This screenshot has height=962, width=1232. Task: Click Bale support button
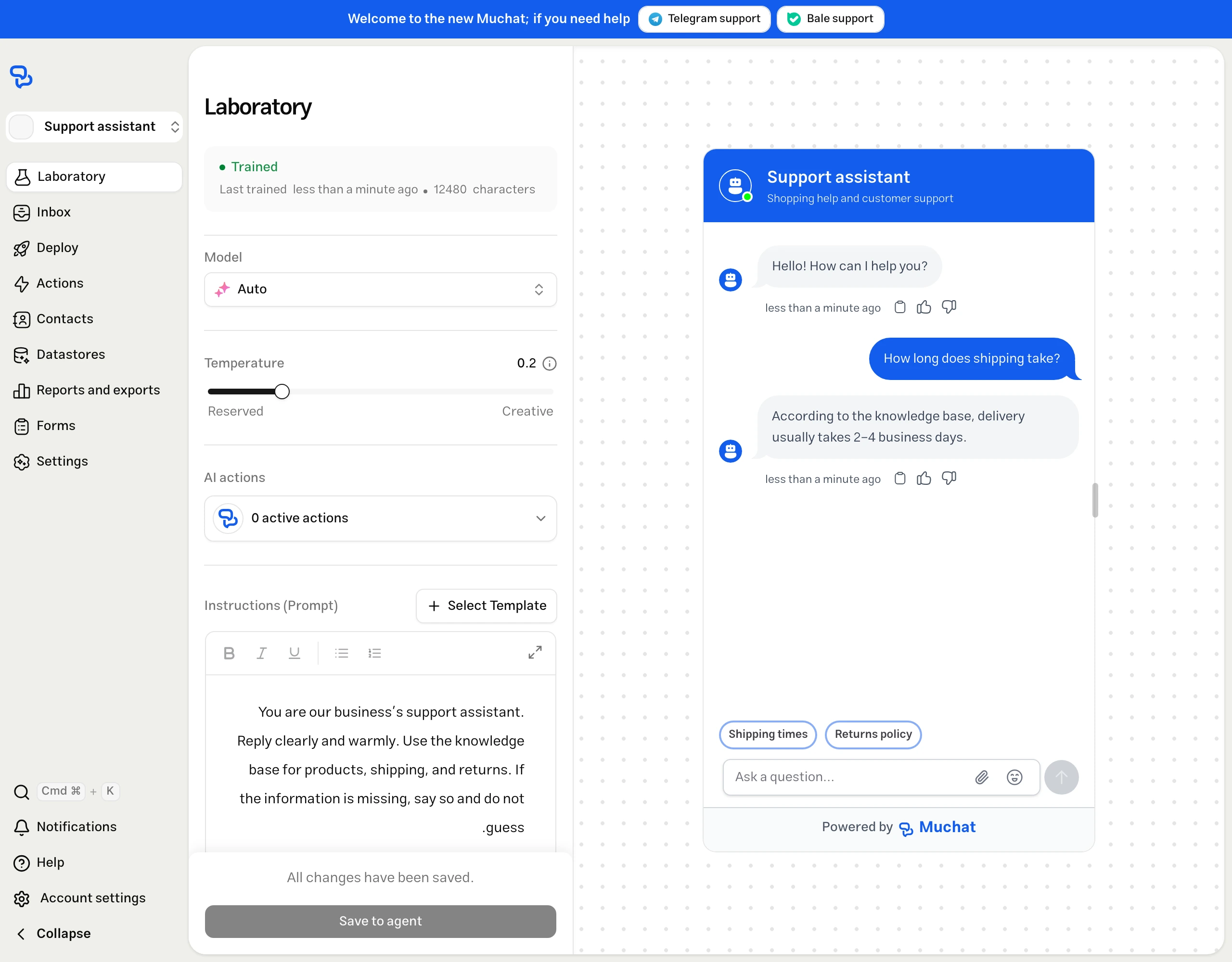click(830, 19)
